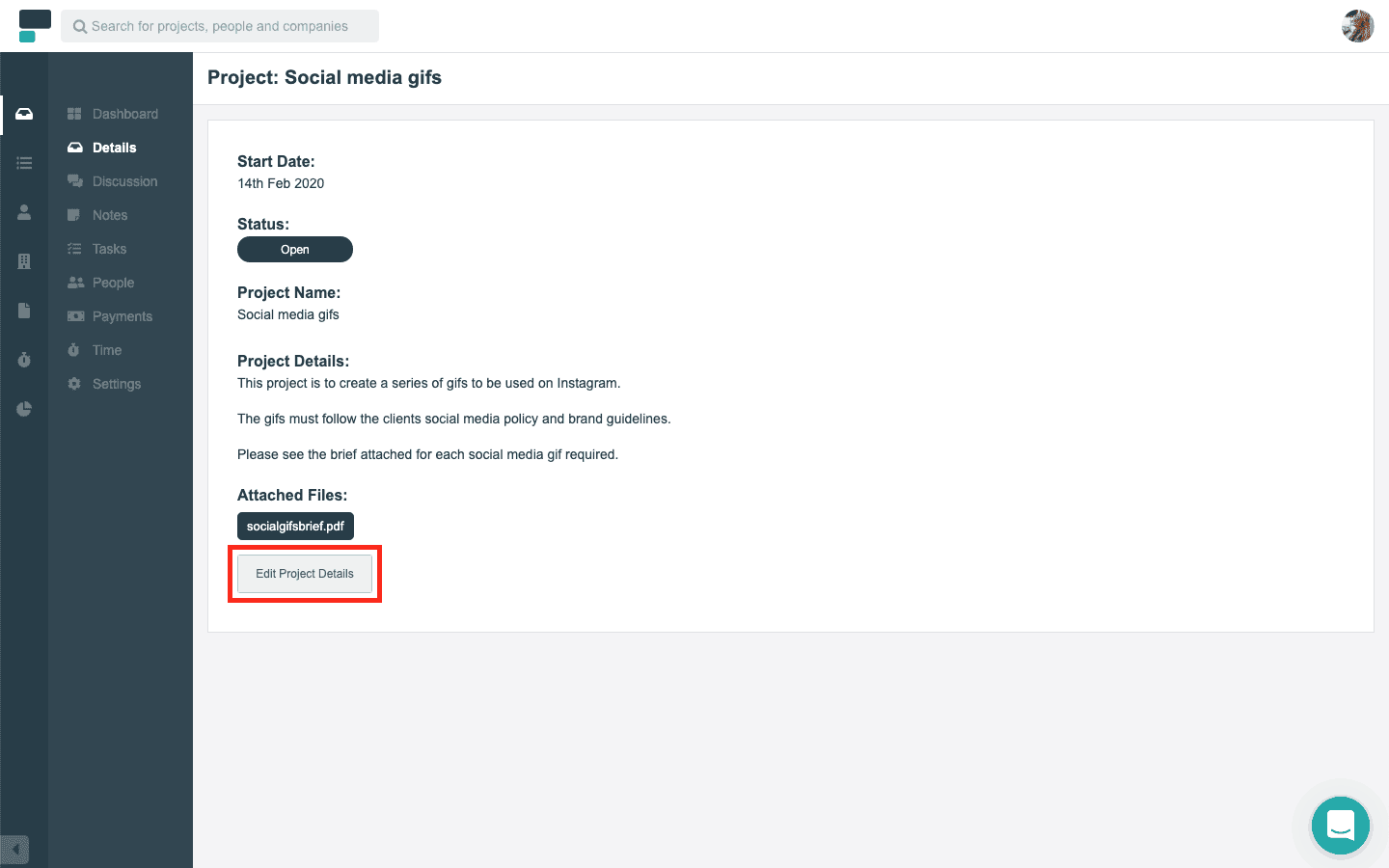Viewport: 1389px width, 868px height.
Task: Open the user avatar menu
Action: click(x=1357, y=26)
